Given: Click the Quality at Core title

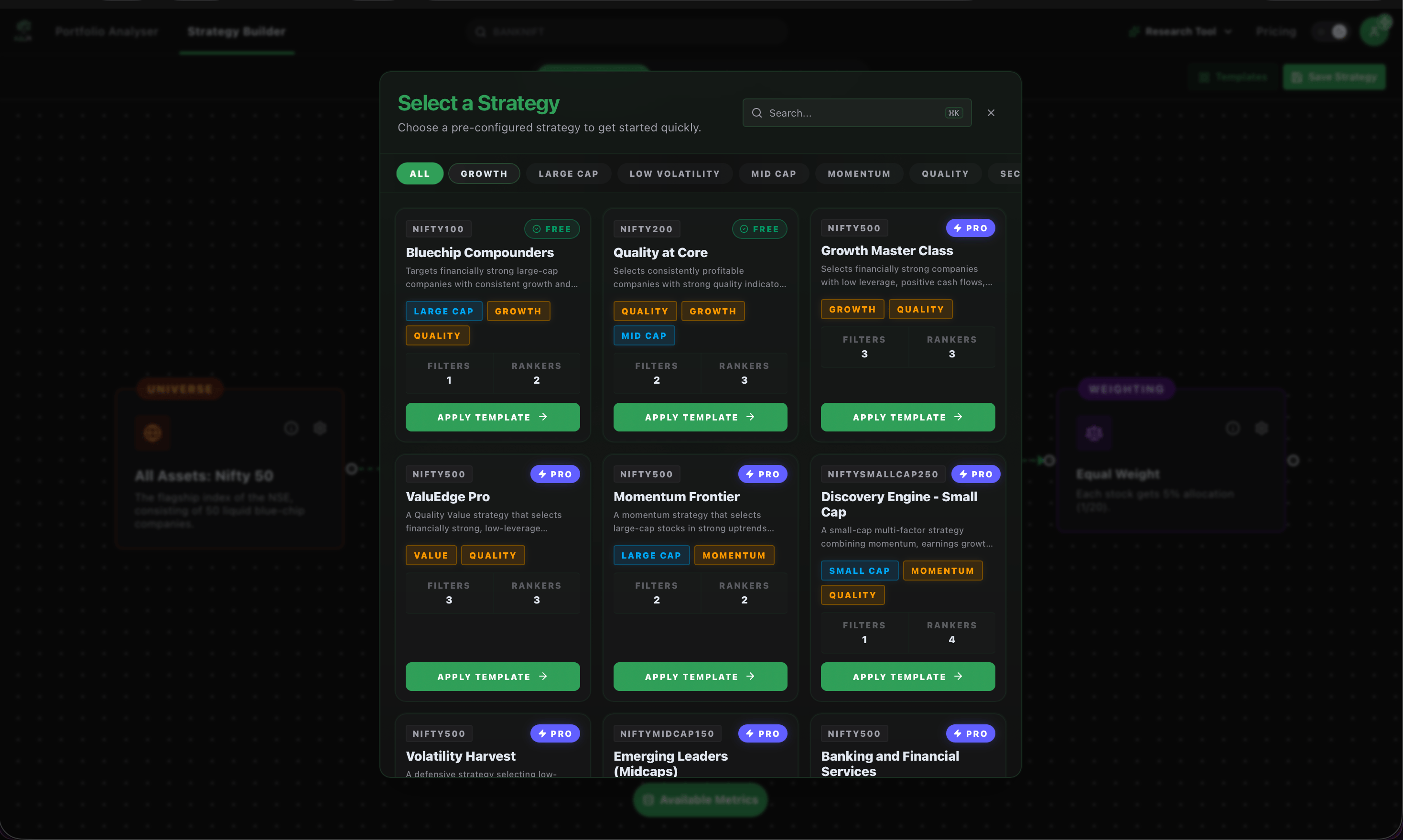Looking at the screenshot, I should pyautogui.click(x=660, y=252).
